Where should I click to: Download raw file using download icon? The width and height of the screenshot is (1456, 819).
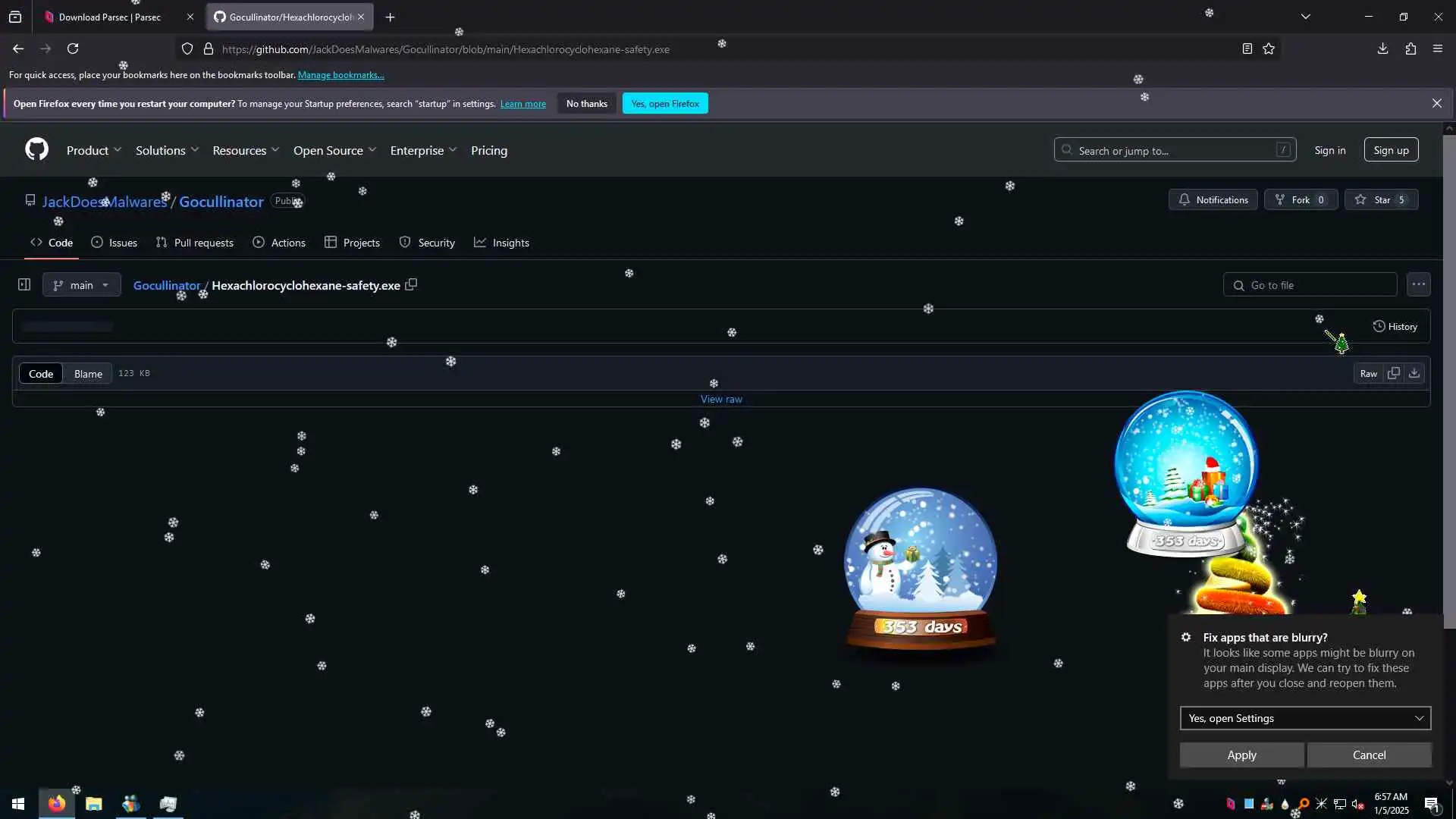[1414, 373]
